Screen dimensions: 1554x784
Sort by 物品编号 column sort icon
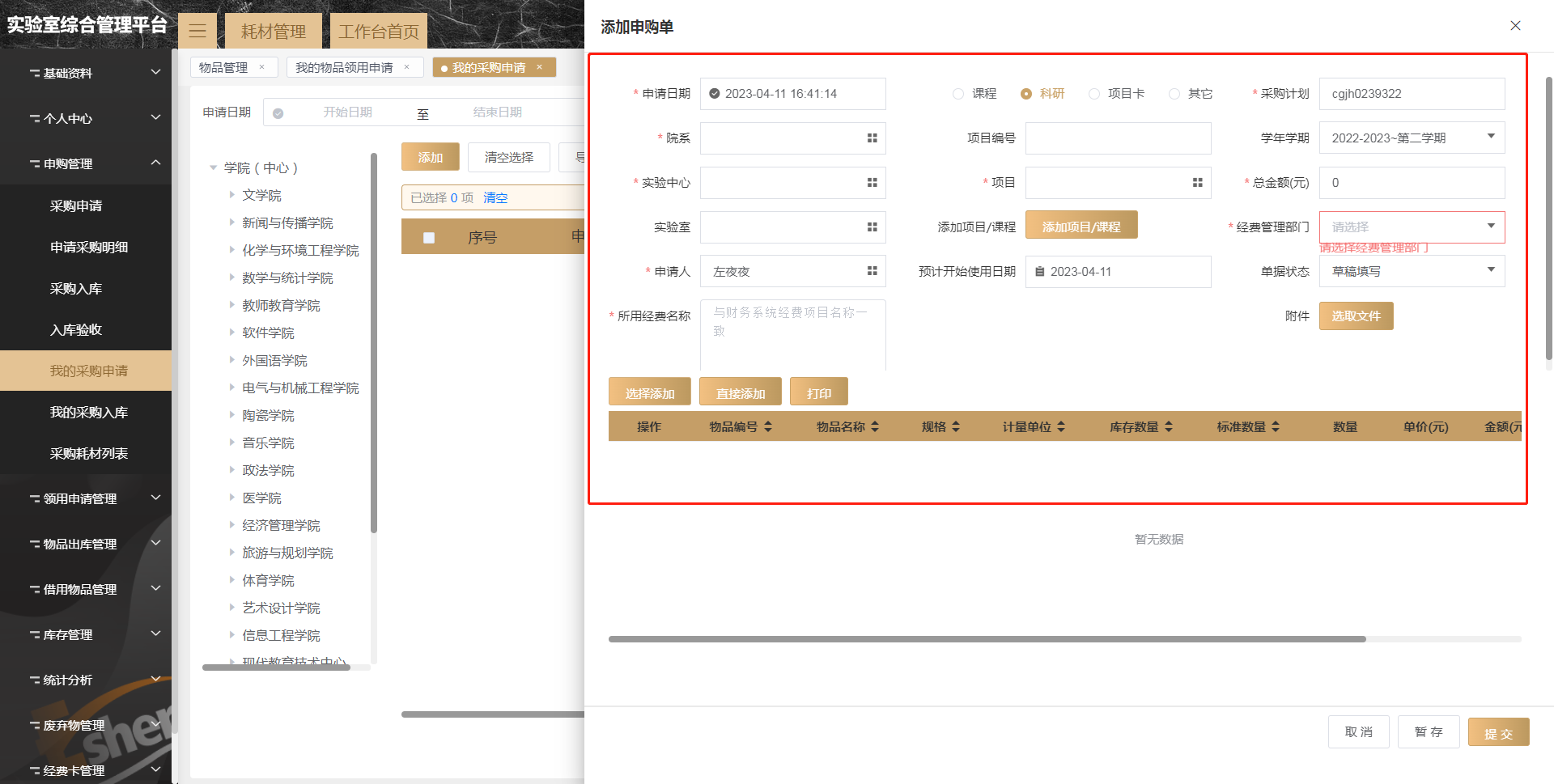coord(768,426)
